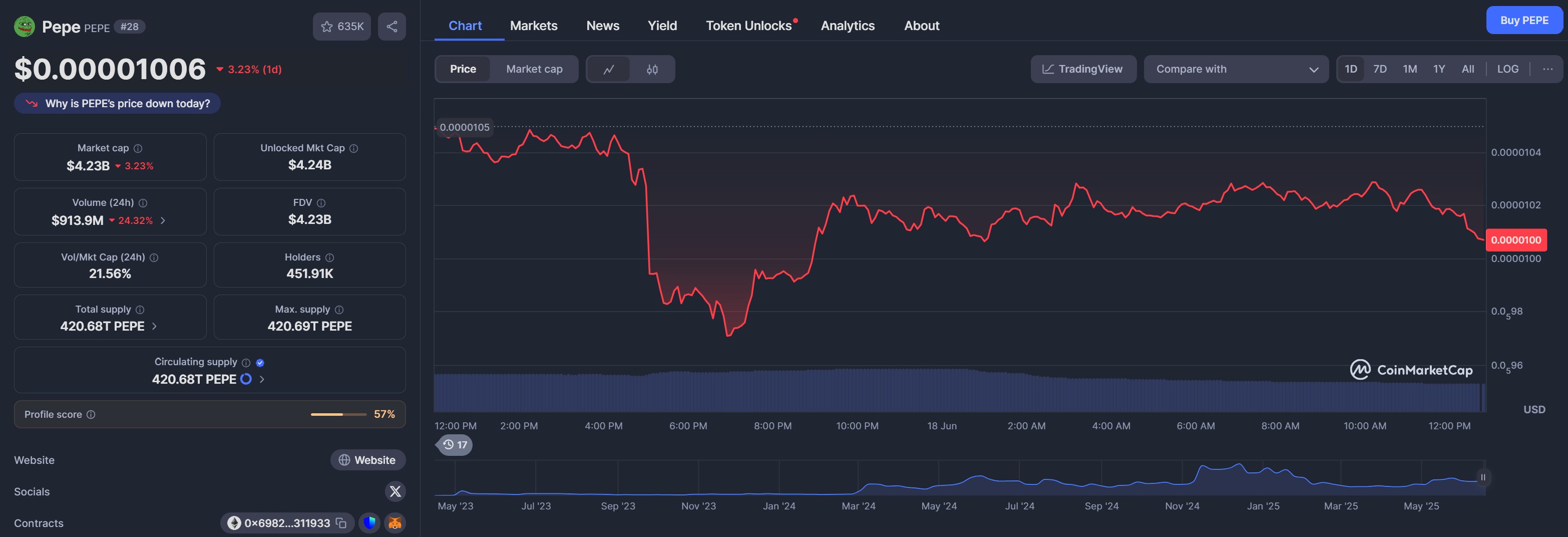Screen dimensions: 1568x537
Task: Open FDV info icon
Action: [321, 203]
